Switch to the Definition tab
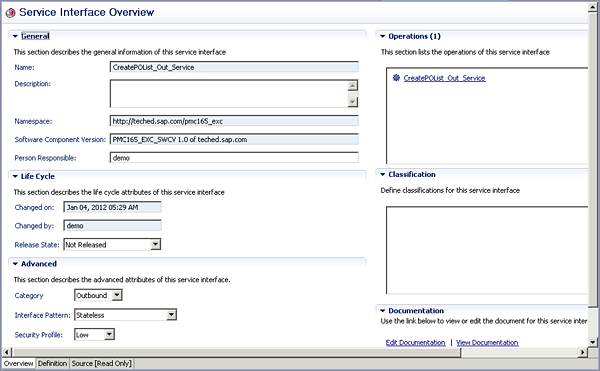The image size is (600, 371). pos(52,363)
